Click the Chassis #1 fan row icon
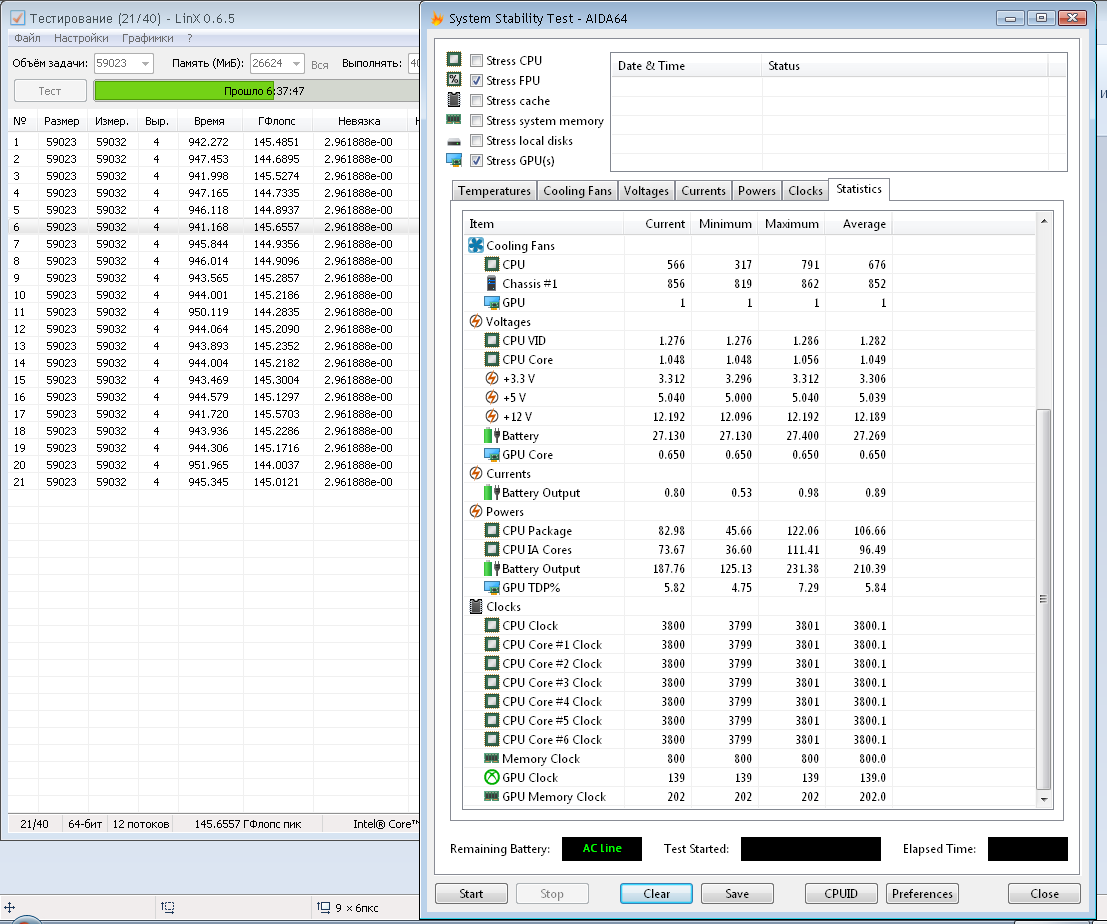 coord(491,283)
